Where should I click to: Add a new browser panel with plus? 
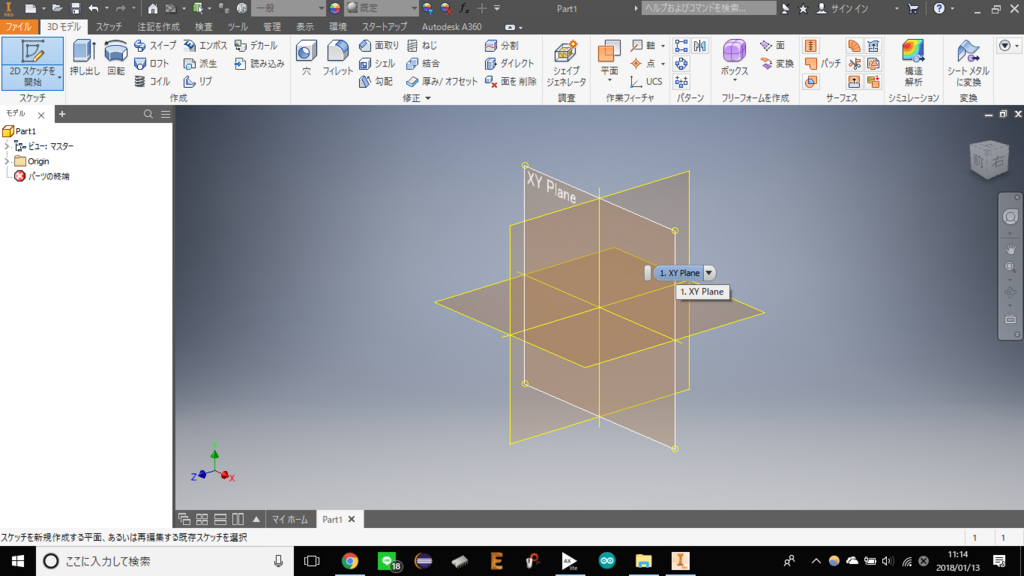62,114
